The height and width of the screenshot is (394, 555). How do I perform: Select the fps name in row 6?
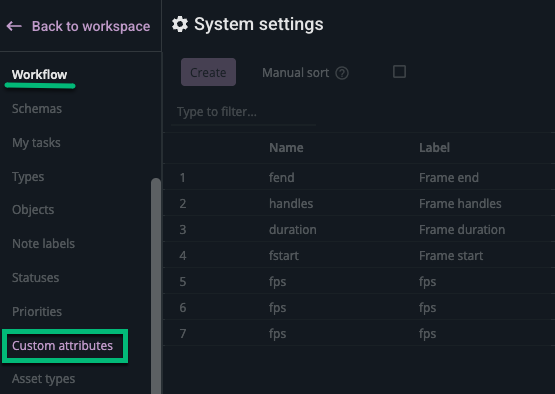[x=277, y=308]
